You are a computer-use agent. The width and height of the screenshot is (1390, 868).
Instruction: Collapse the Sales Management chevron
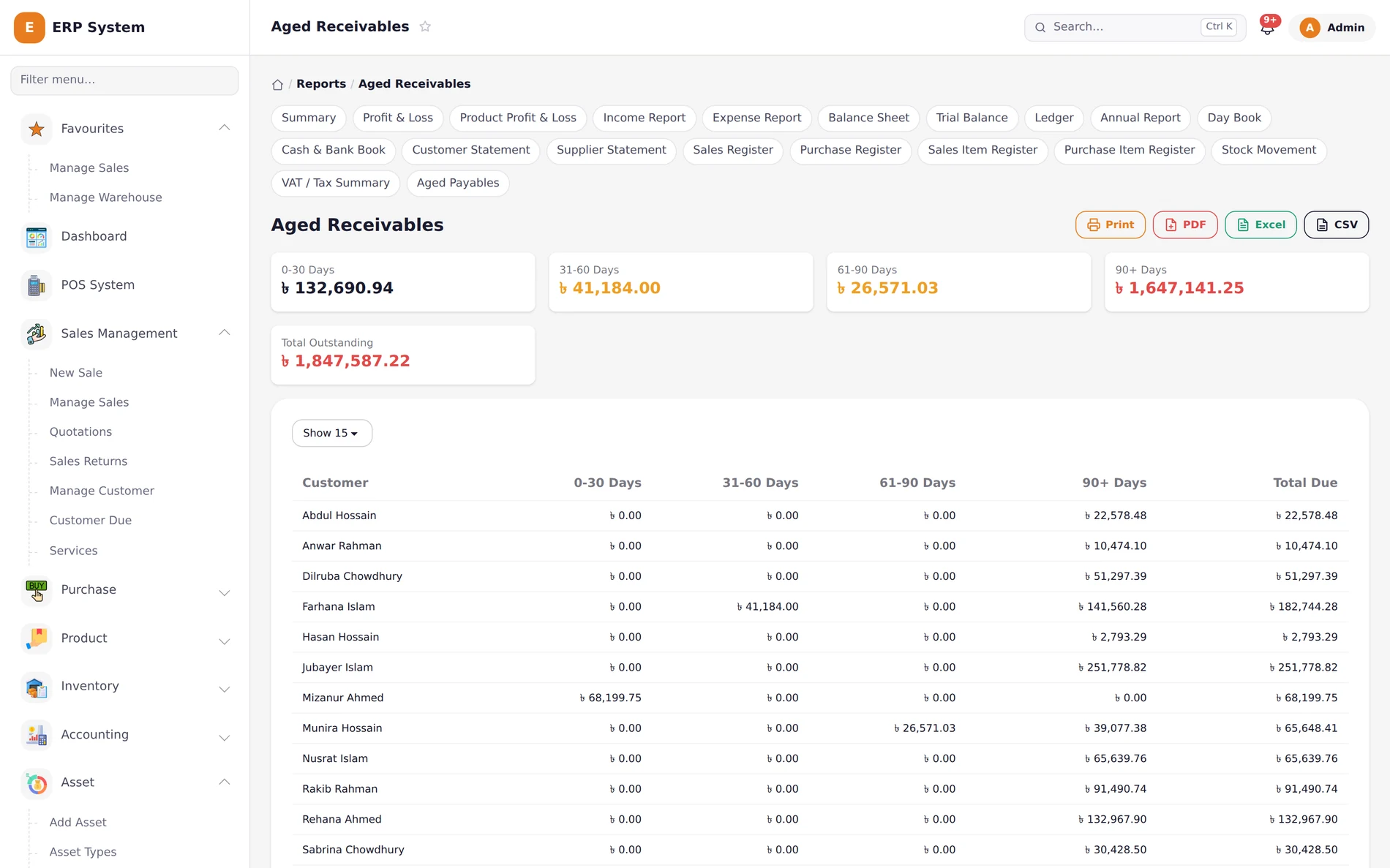coord(225,333)
